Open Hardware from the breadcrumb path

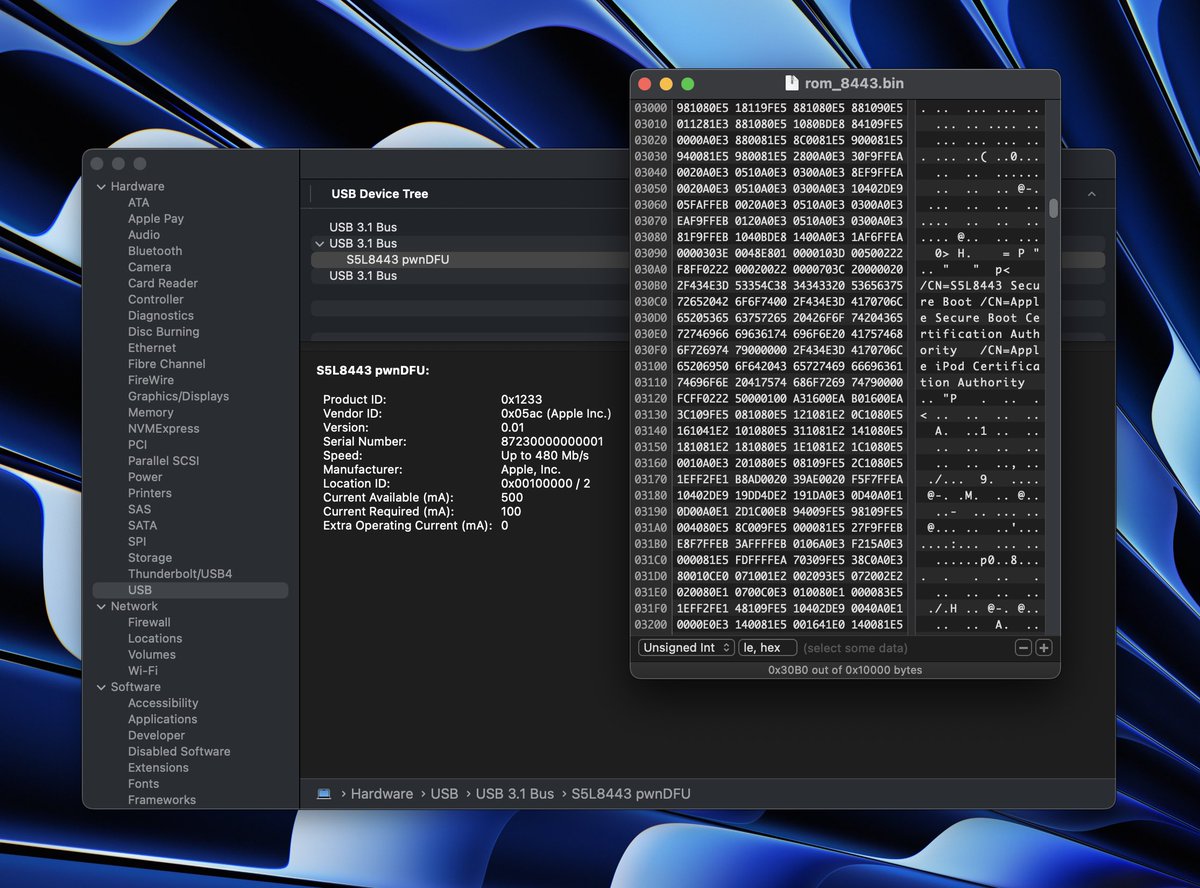tap(382, 793)
